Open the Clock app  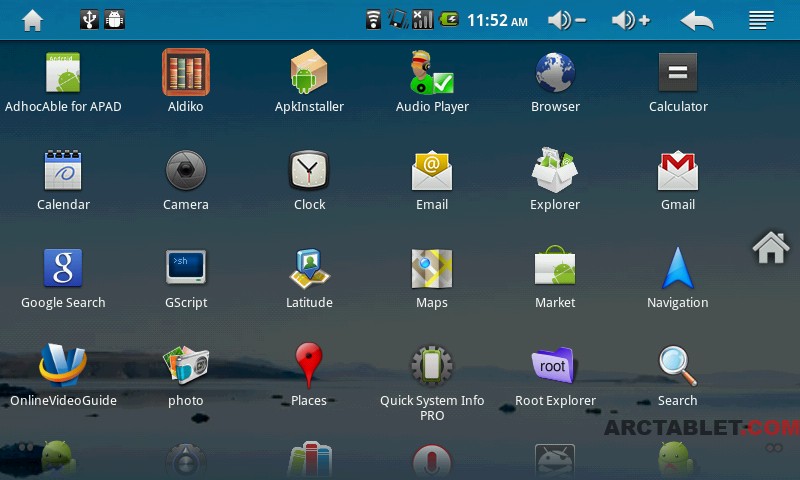[309, 170]
